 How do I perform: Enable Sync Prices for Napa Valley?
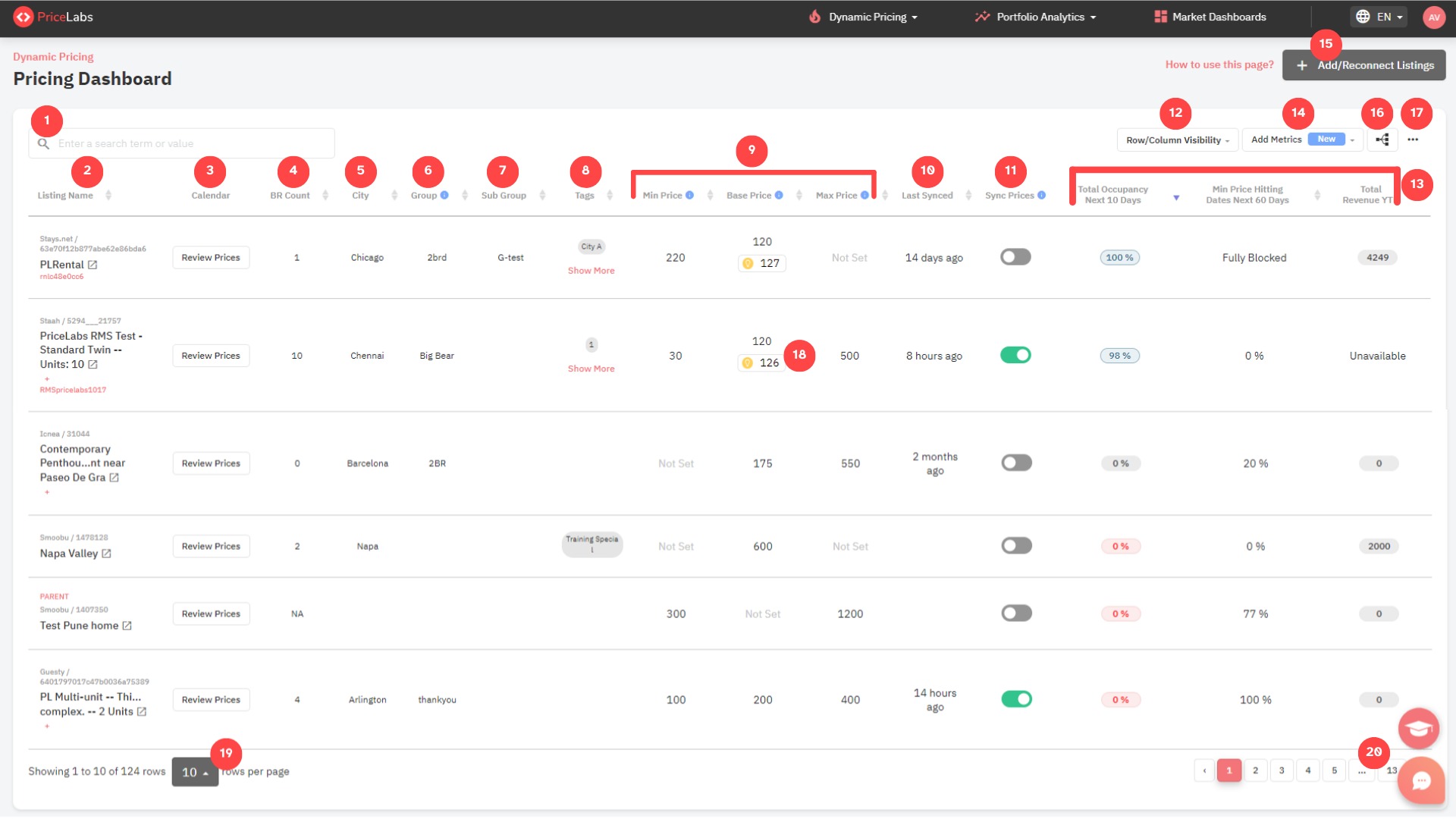[1015, 546]
